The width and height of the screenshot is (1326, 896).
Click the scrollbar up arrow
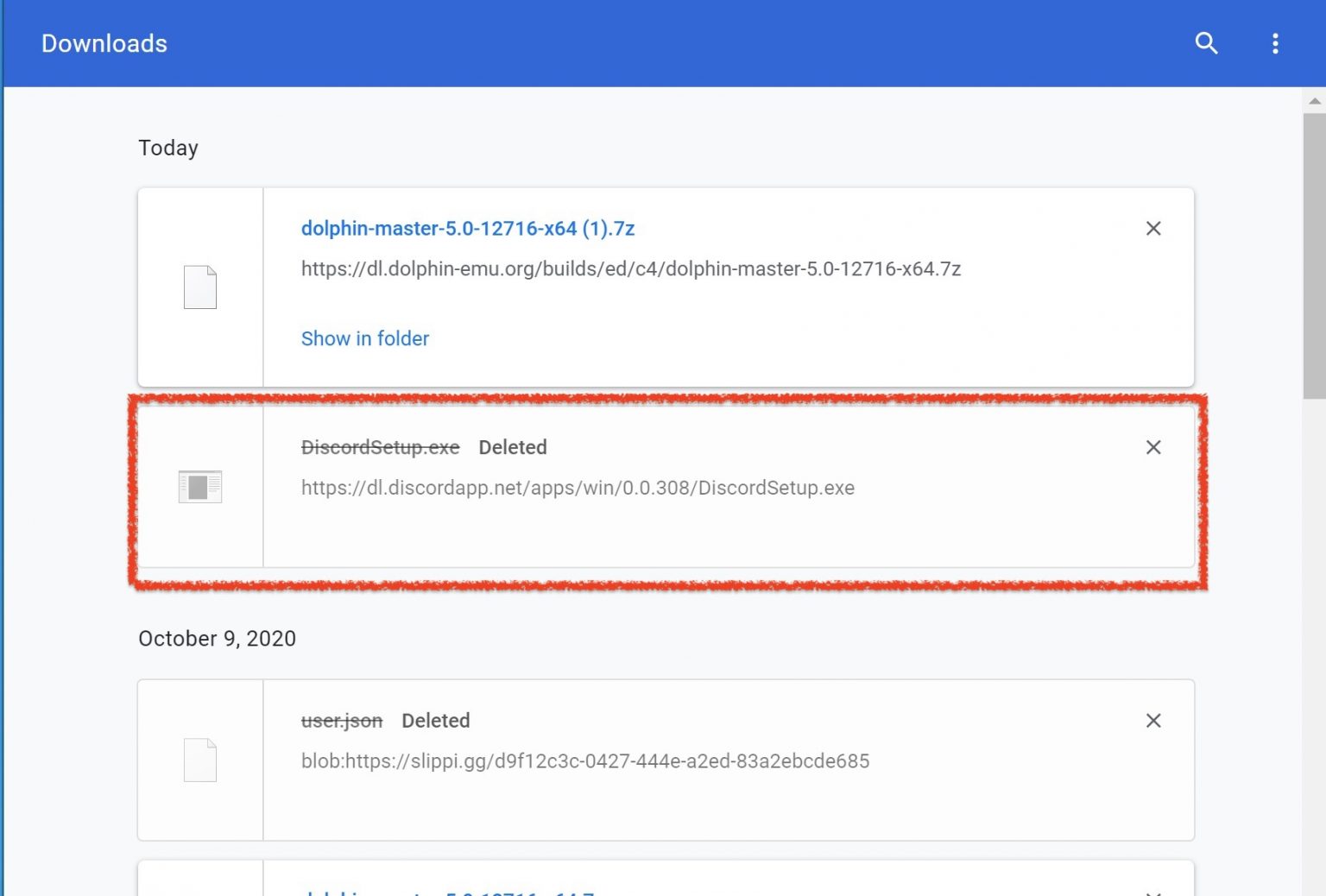1314,101
